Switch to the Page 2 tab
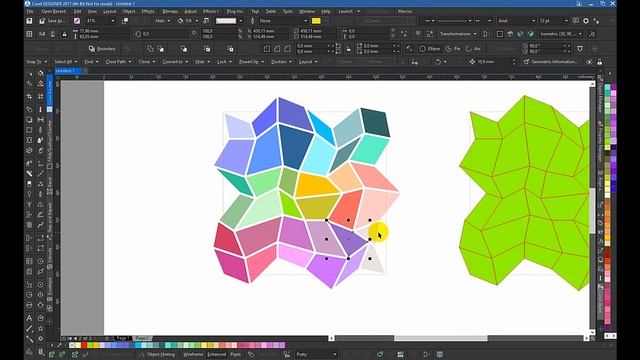 pyautogui.click(x=142, y=338)
